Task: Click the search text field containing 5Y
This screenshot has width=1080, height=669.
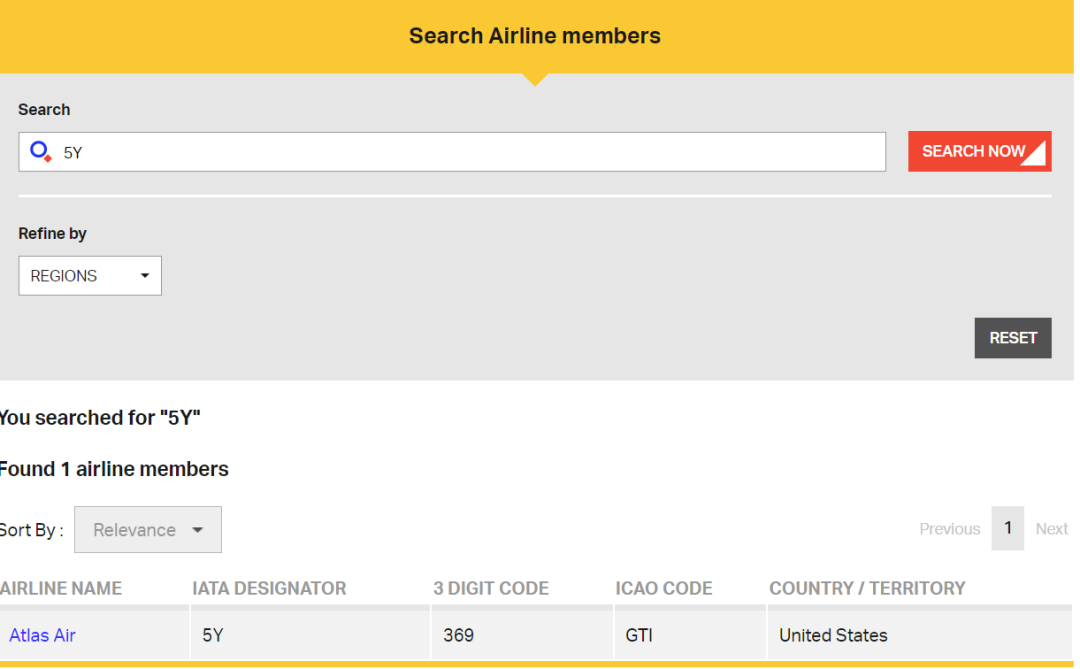Action: click(x=470, y=152)
